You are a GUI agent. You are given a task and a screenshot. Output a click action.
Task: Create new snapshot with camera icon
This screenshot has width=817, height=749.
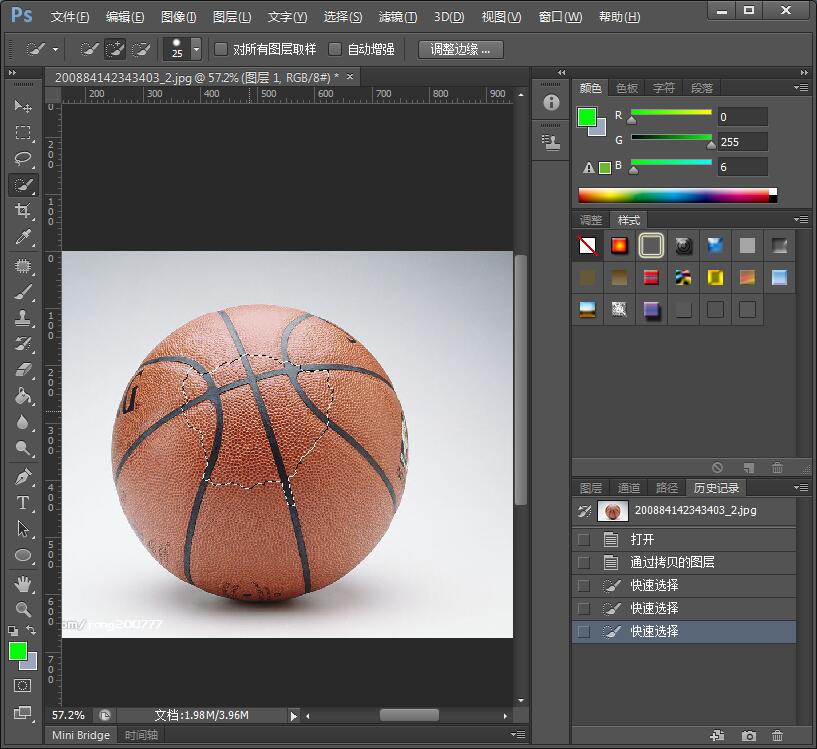[748, 735]
